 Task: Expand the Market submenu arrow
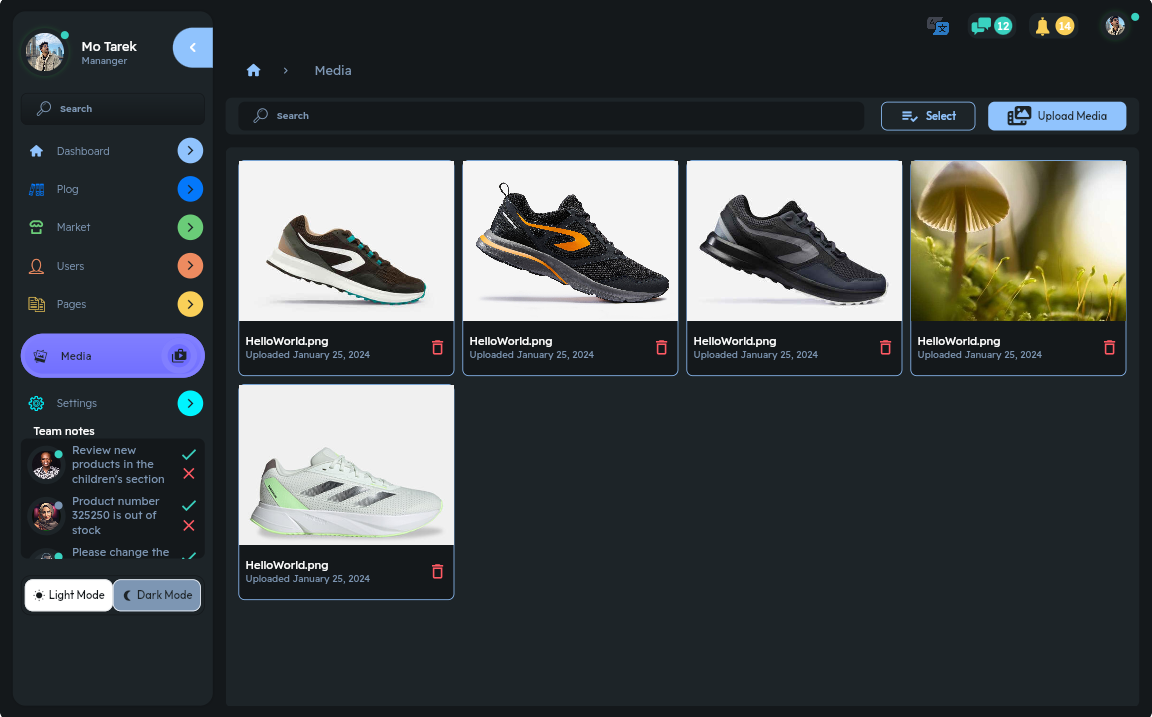coord(190,227)
